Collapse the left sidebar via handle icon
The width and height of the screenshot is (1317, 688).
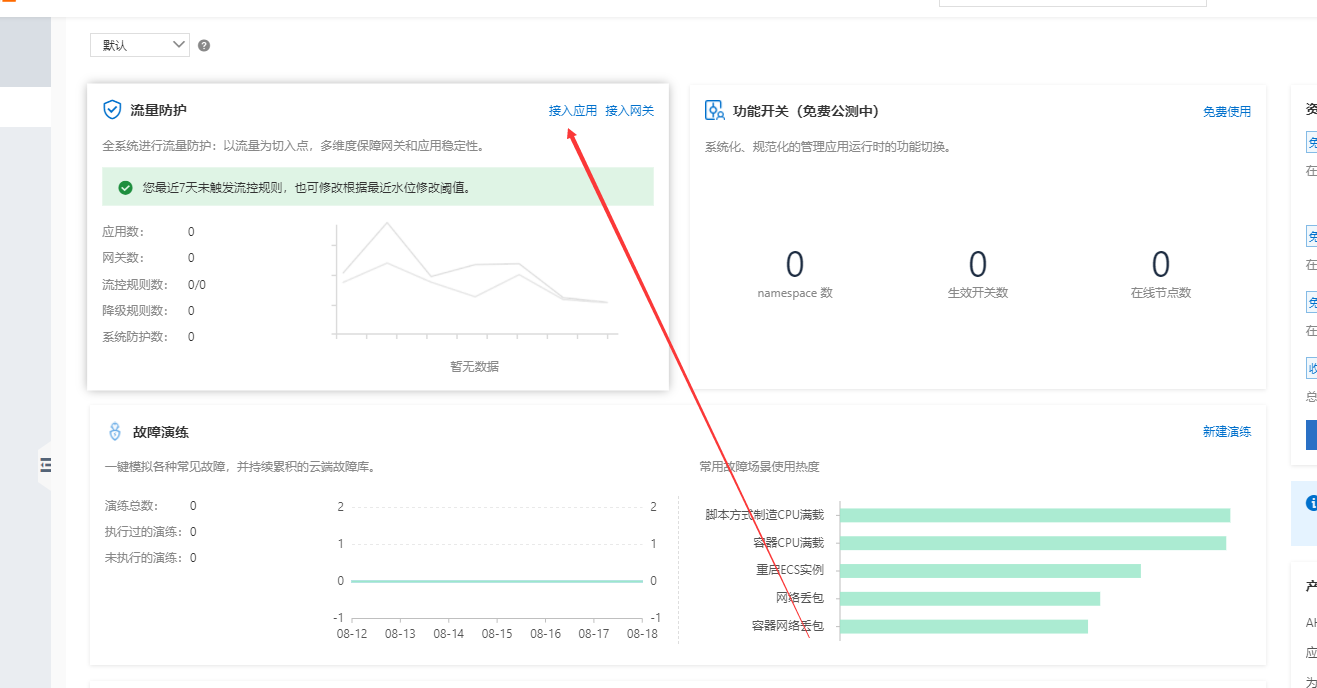pyautogui.click(x=46, y=464)
